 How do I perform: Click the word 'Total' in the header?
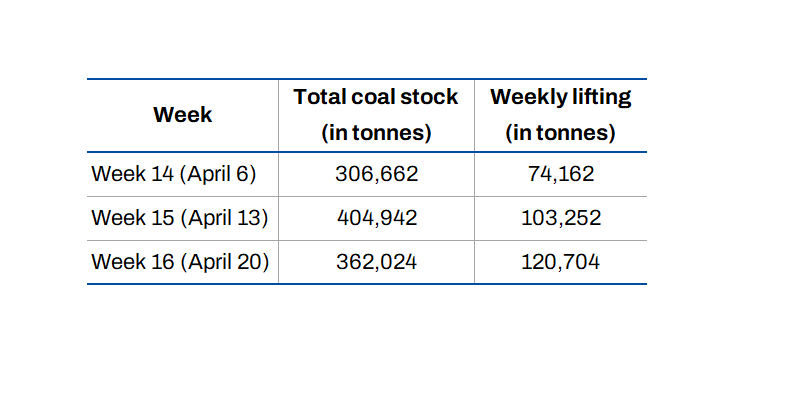[318, 97]
